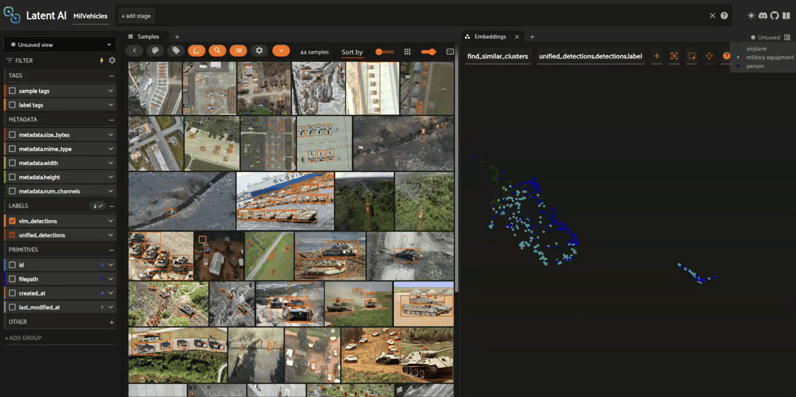Click the panel expand icon beside zoom slider

pos(449,52)
